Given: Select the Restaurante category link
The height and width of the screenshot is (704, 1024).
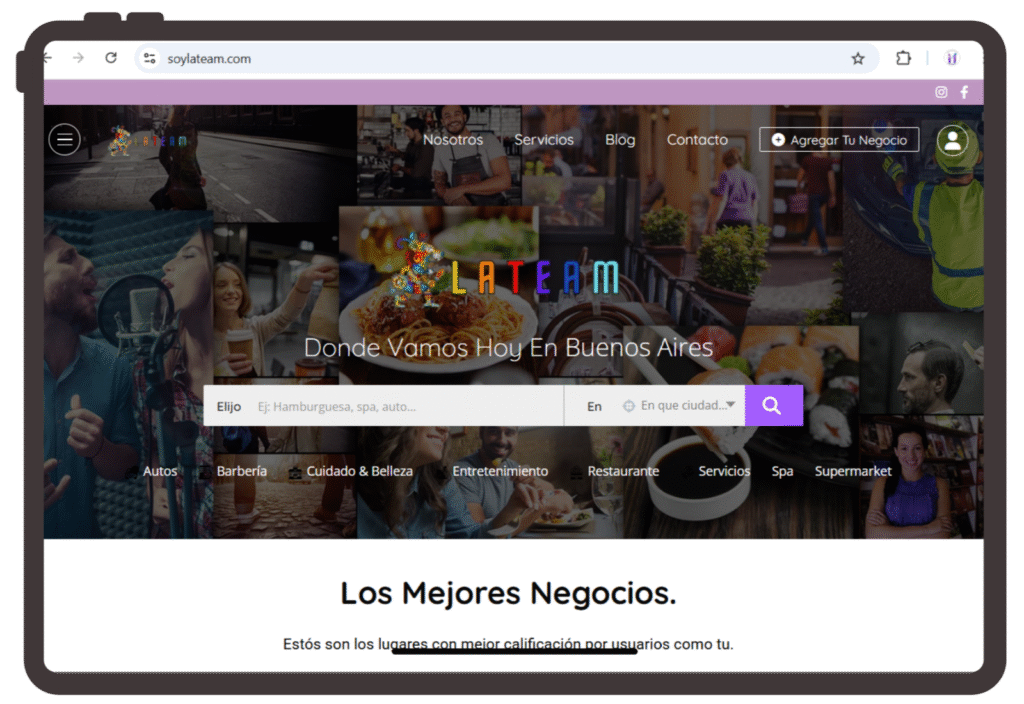Looking at the screenshot, I should coord(623,471).
